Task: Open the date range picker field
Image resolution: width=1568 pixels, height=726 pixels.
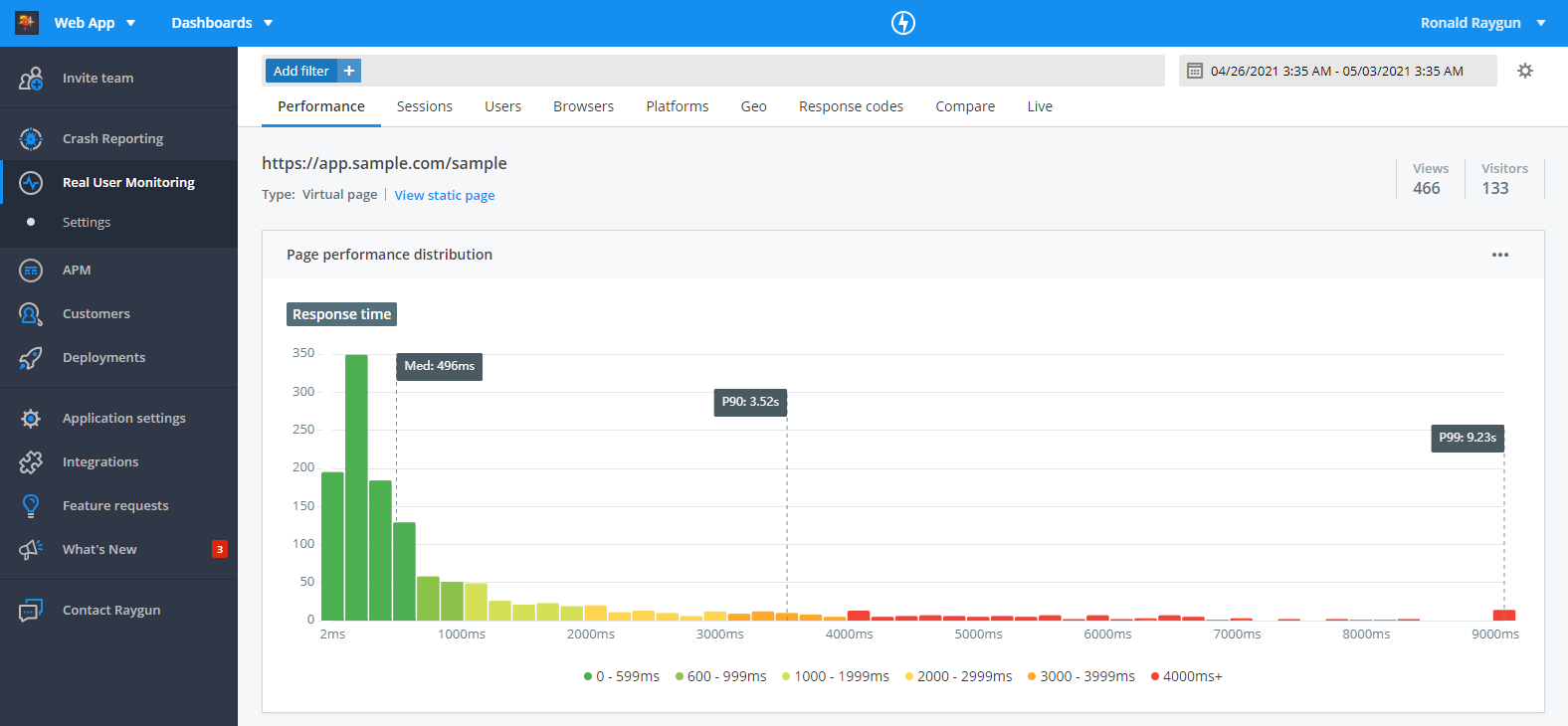Action: point(1337,71)
